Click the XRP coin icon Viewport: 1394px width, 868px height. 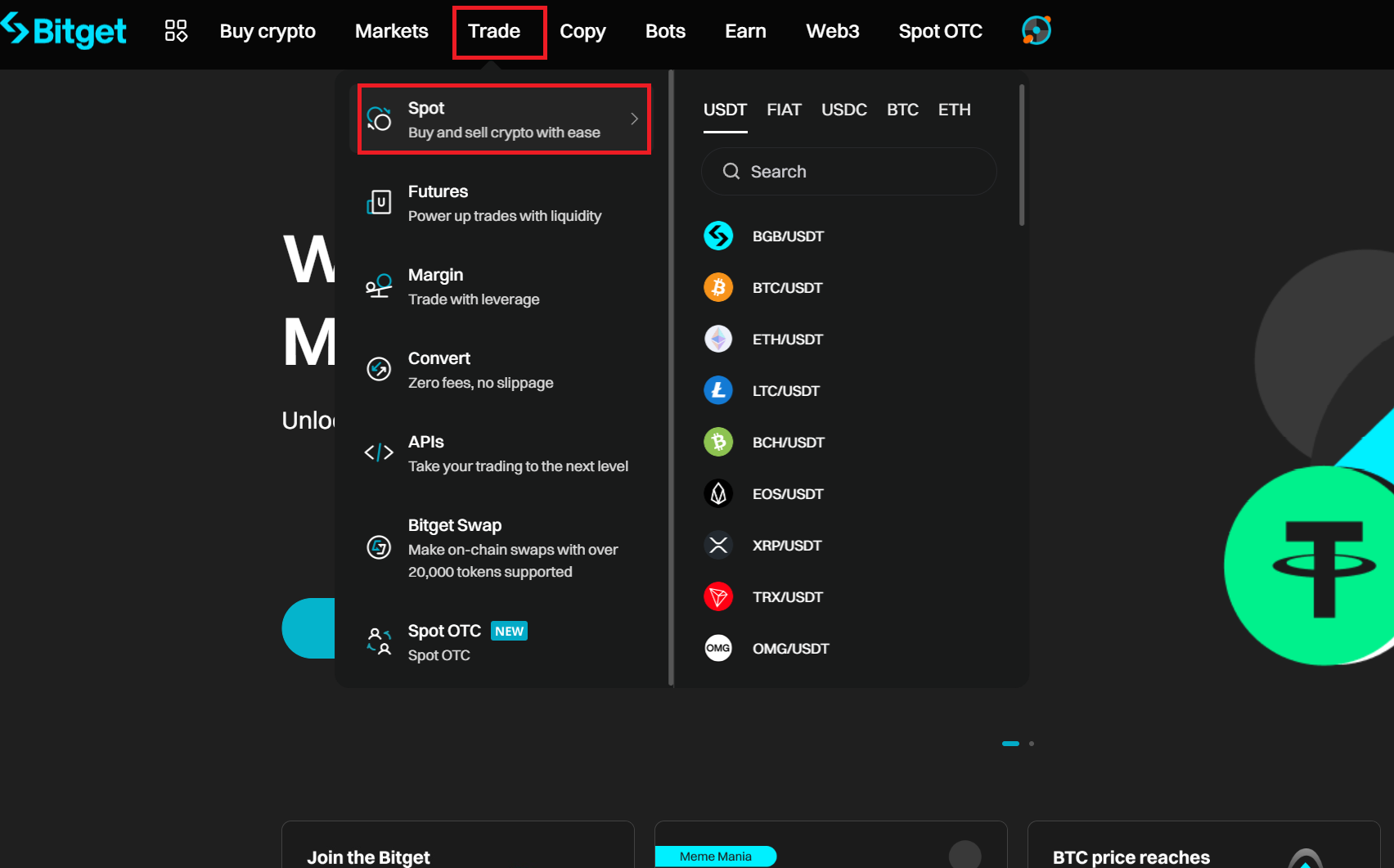pos(718,545)
